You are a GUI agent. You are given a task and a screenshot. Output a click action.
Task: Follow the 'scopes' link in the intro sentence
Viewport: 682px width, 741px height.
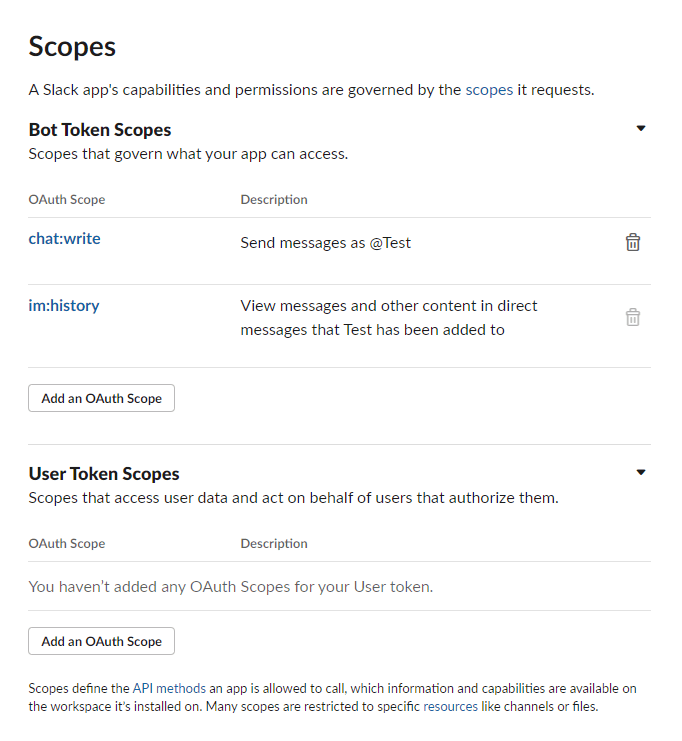pos(489,90)
